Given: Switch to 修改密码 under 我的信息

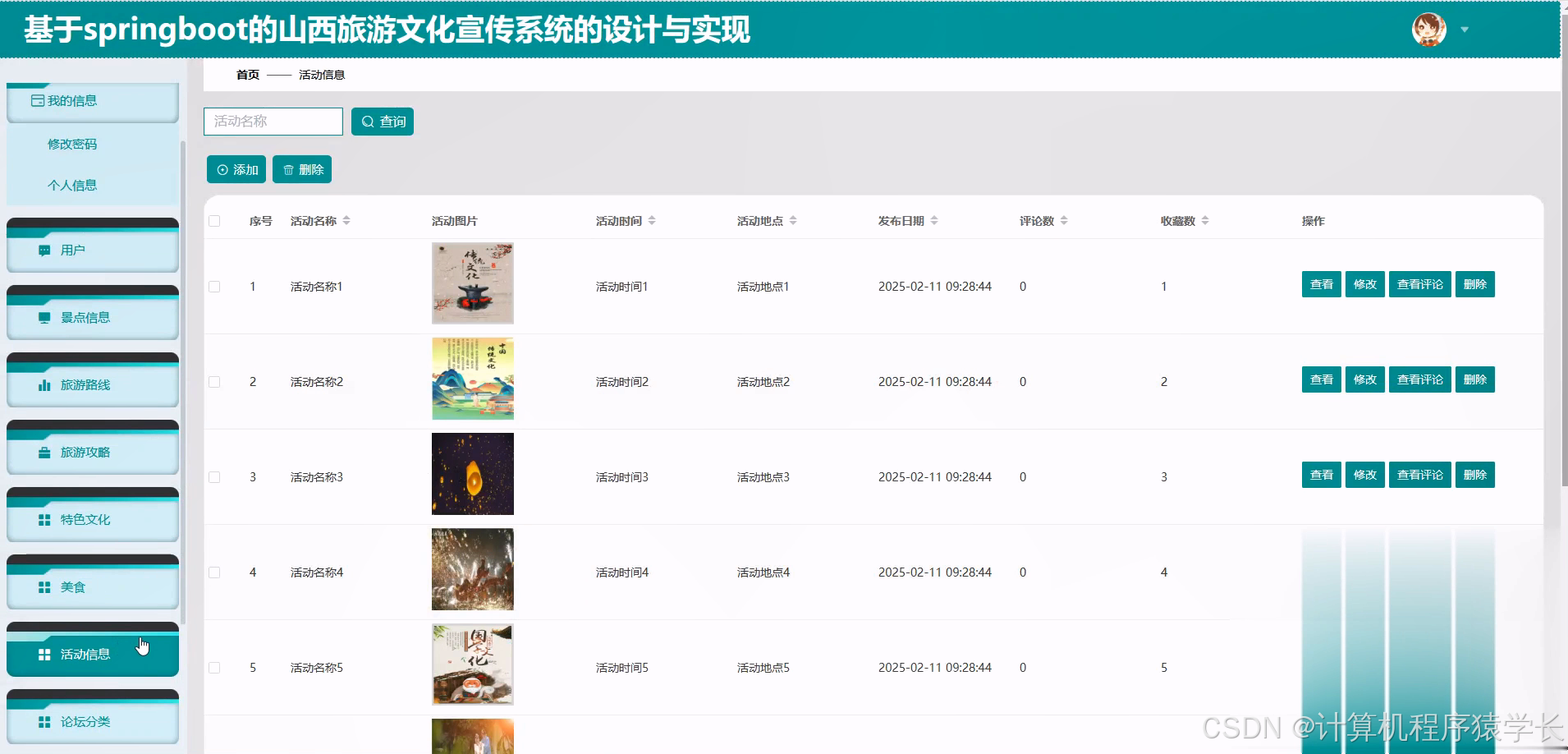Looking at the screenshot, I should point(73,144).
